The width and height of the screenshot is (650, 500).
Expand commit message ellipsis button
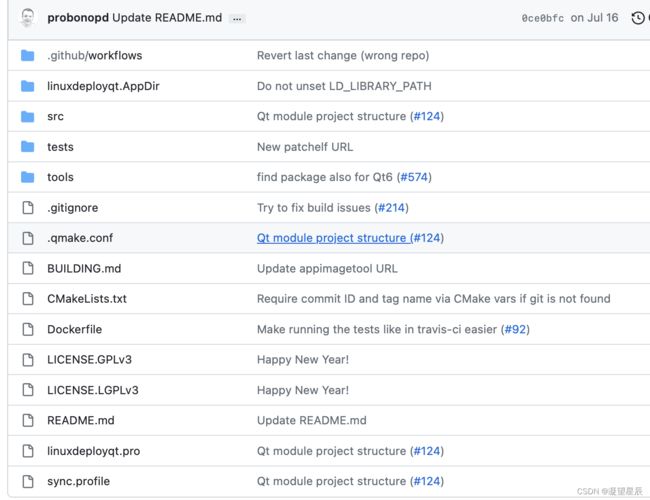(237, 19)
